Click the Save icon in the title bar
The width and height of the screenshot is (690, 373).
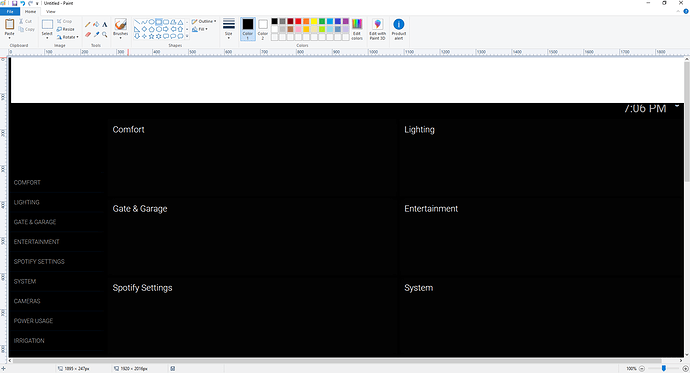15,3
